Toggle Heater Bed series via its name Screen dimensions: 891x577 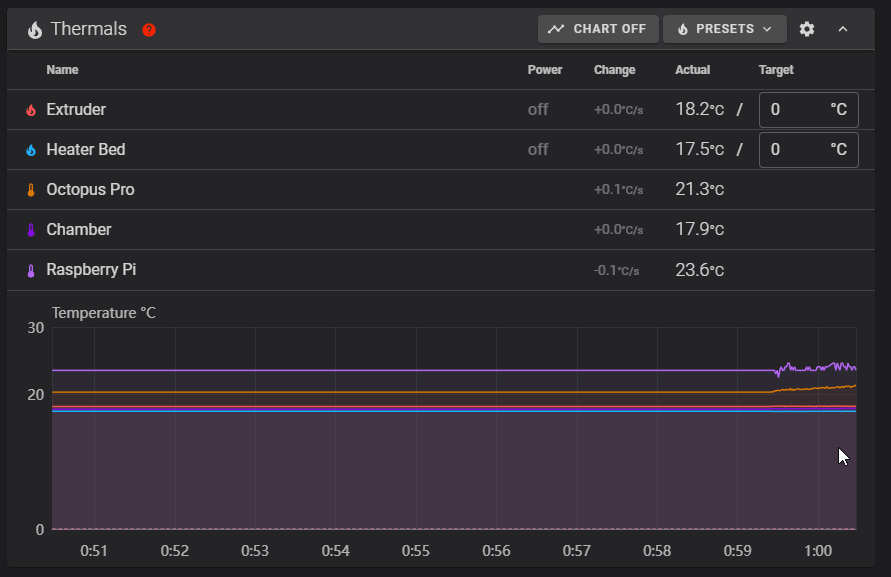pos(86,150)
